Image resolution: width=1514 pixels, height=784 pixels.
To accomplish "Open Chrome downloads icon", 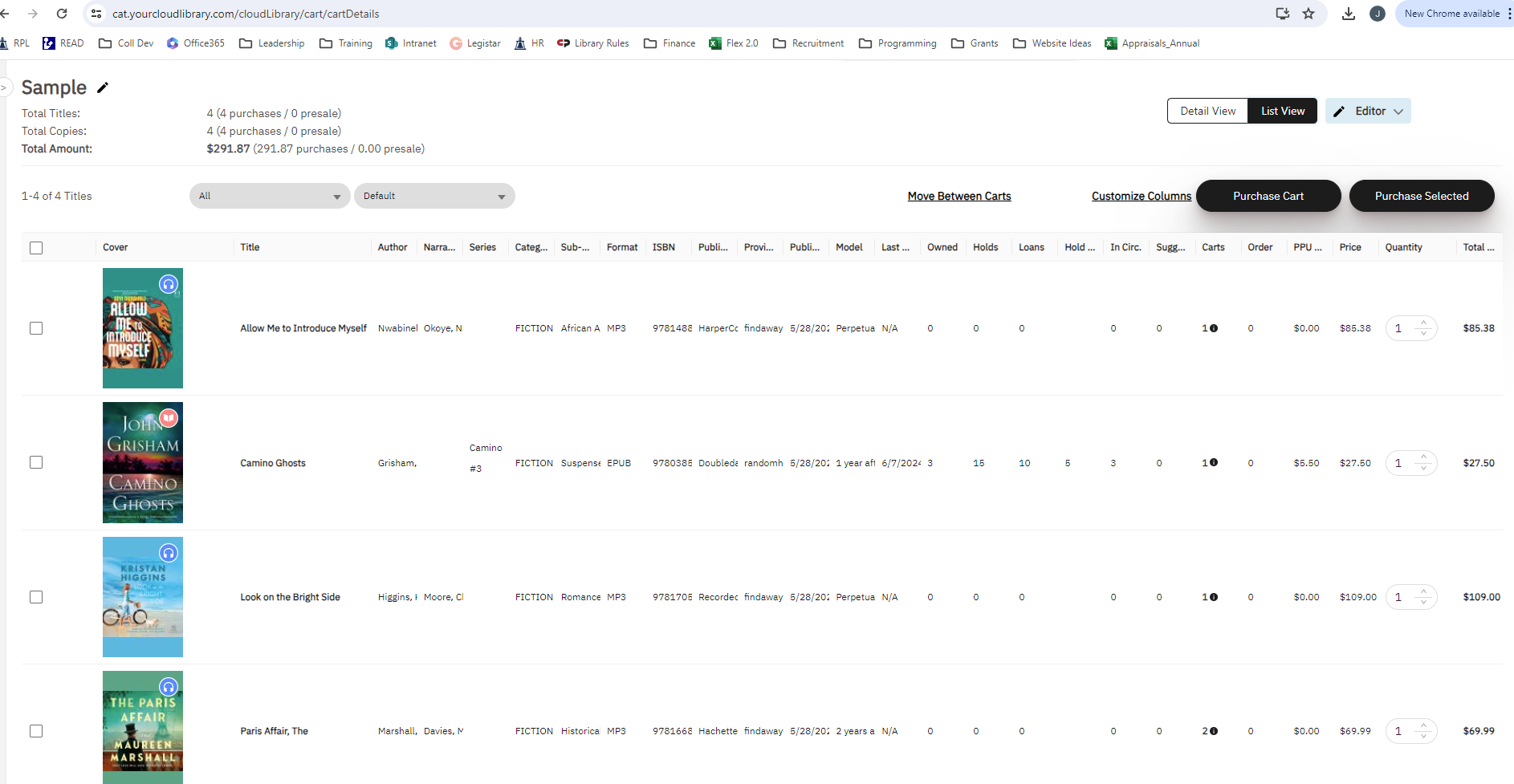I will (1349, 14).
